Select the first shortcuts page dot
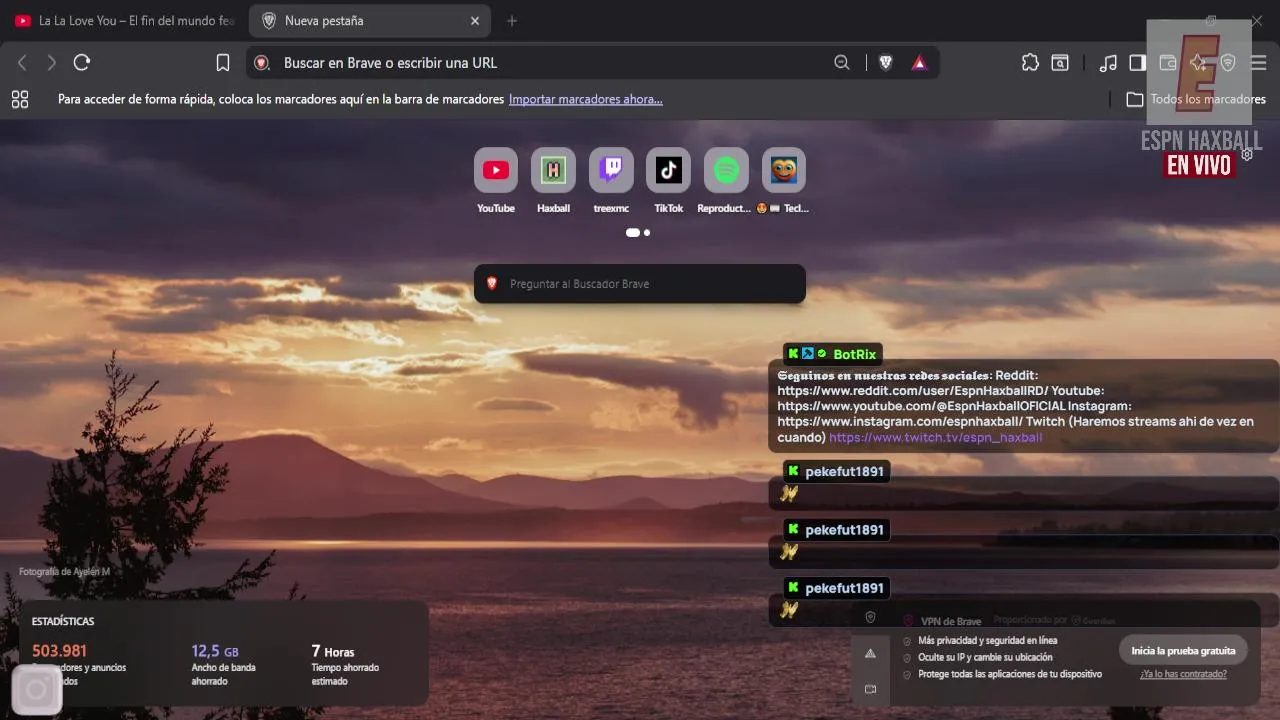 (x=633, y=232)
